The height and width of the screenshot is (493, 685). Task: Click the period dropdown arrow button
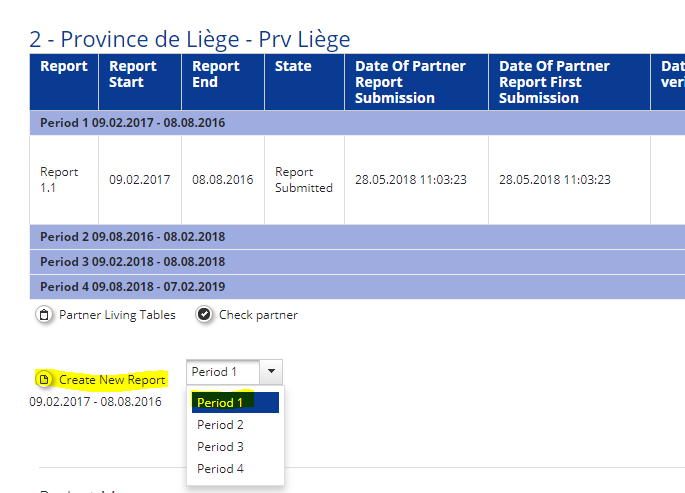[x=271, y=372]
